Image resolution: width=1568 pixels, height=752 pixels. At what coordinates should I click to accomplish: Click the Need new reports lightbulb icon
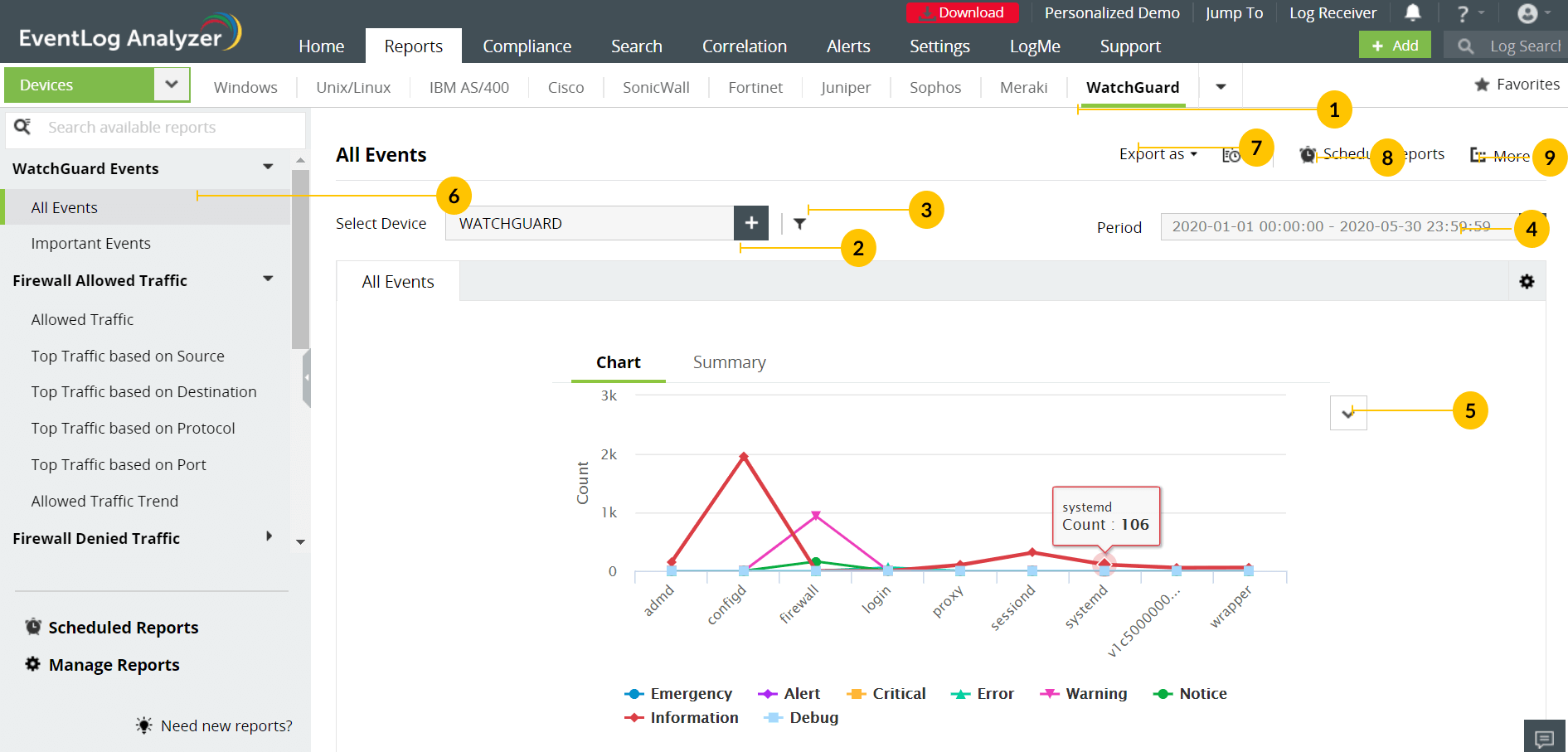[x=144, y=725]
